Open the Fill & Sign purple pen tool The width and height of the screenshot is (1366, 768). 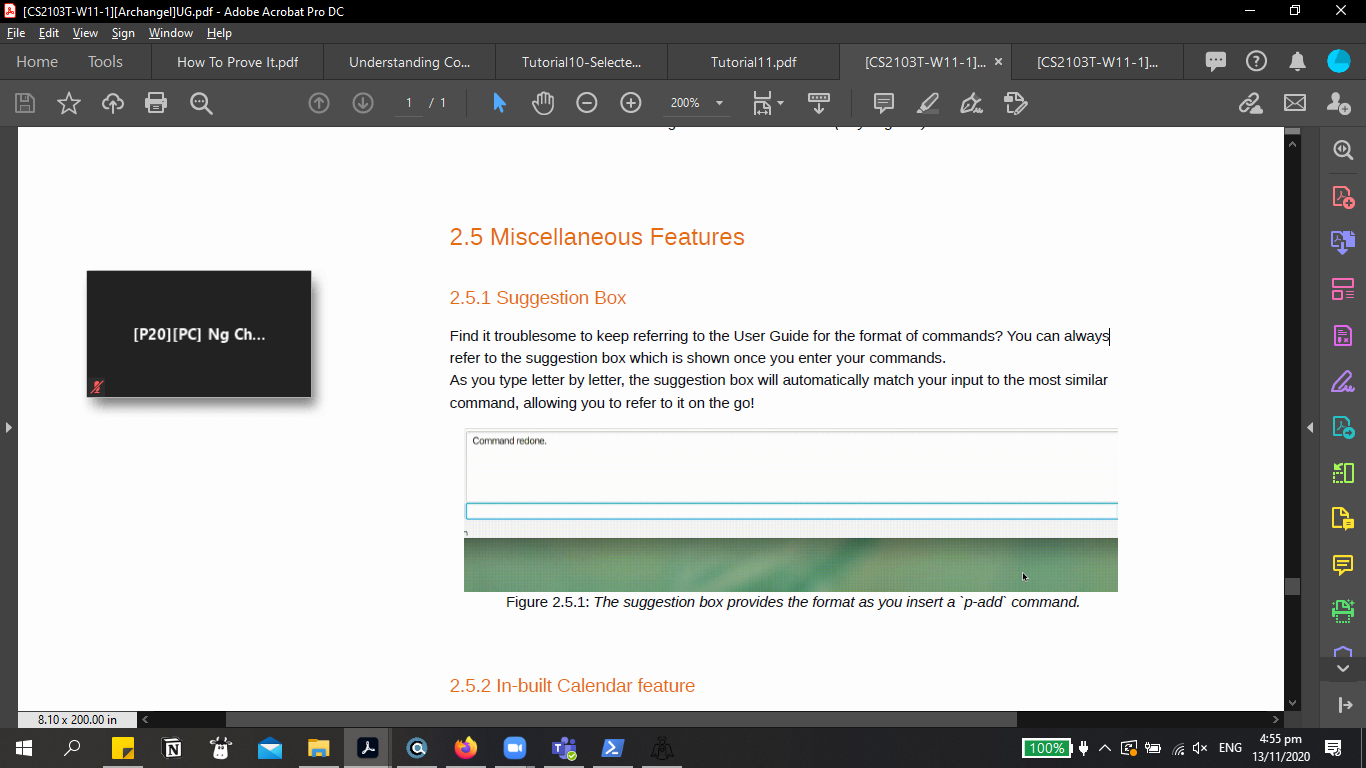(1343, 382)
